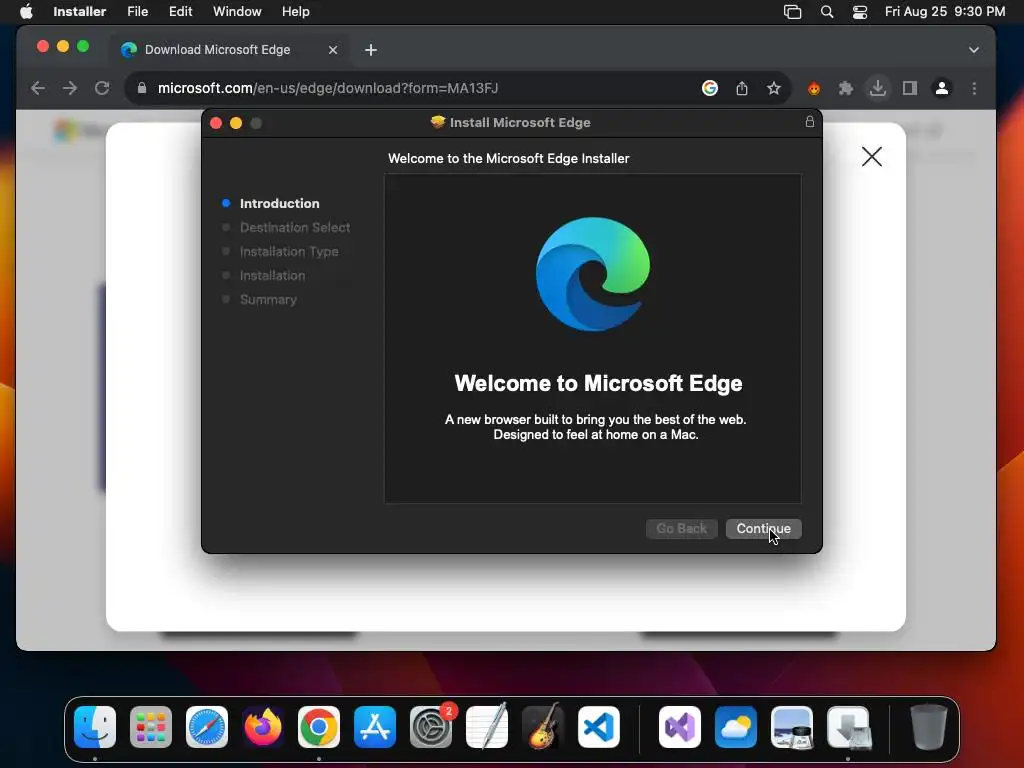The width and height of the screenshot is (1024, 768).
Task: Open TextEdit from the Dock
Action: pyautogui.click(x=487, y=727)
